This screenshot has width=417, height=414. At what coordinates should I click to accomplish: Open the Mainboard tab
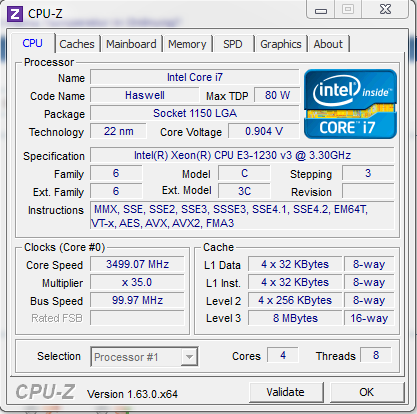coord(131,44)
